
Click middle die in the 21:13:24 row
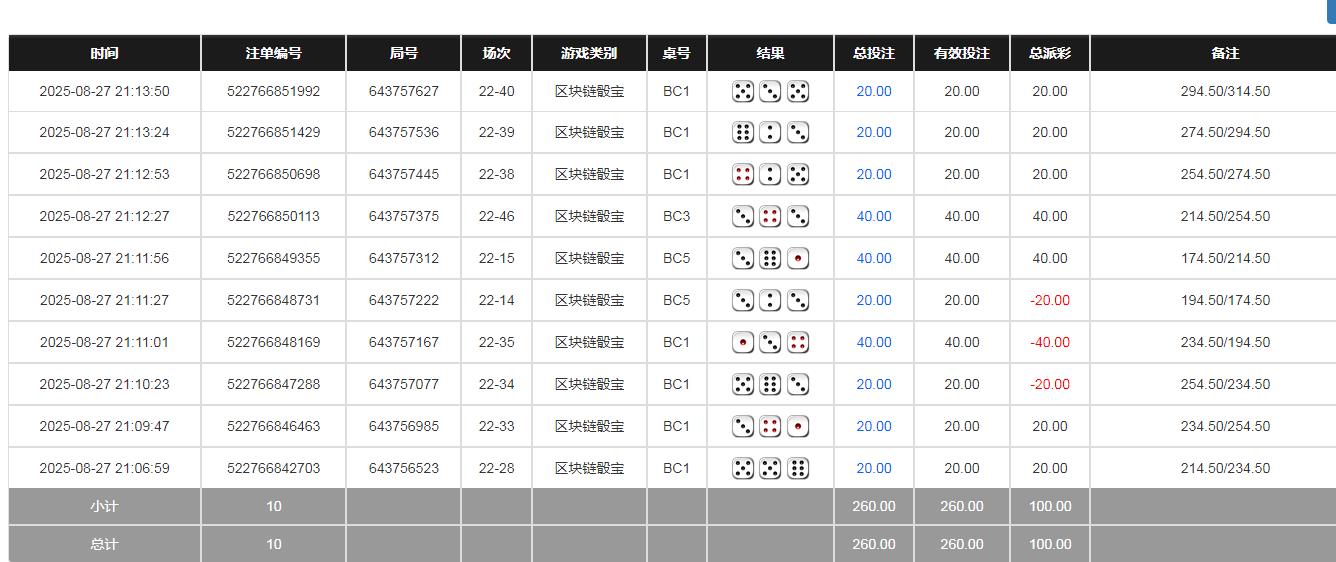click(770, 133)
